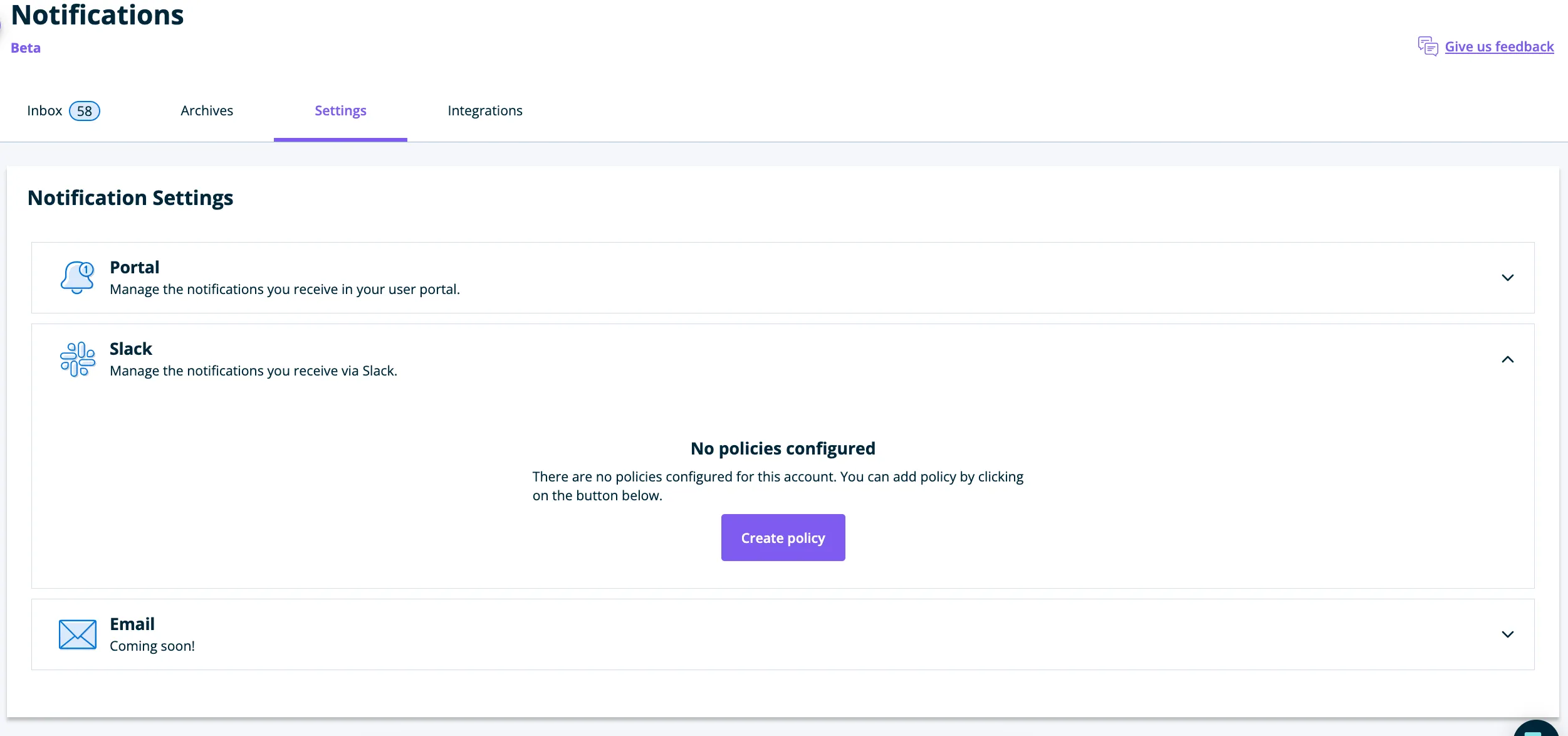The width and height of the screenshot is (1568, 736).
Task: Switch to the Integrations tab
Action: pyautogui.click(x=484, y=110)
